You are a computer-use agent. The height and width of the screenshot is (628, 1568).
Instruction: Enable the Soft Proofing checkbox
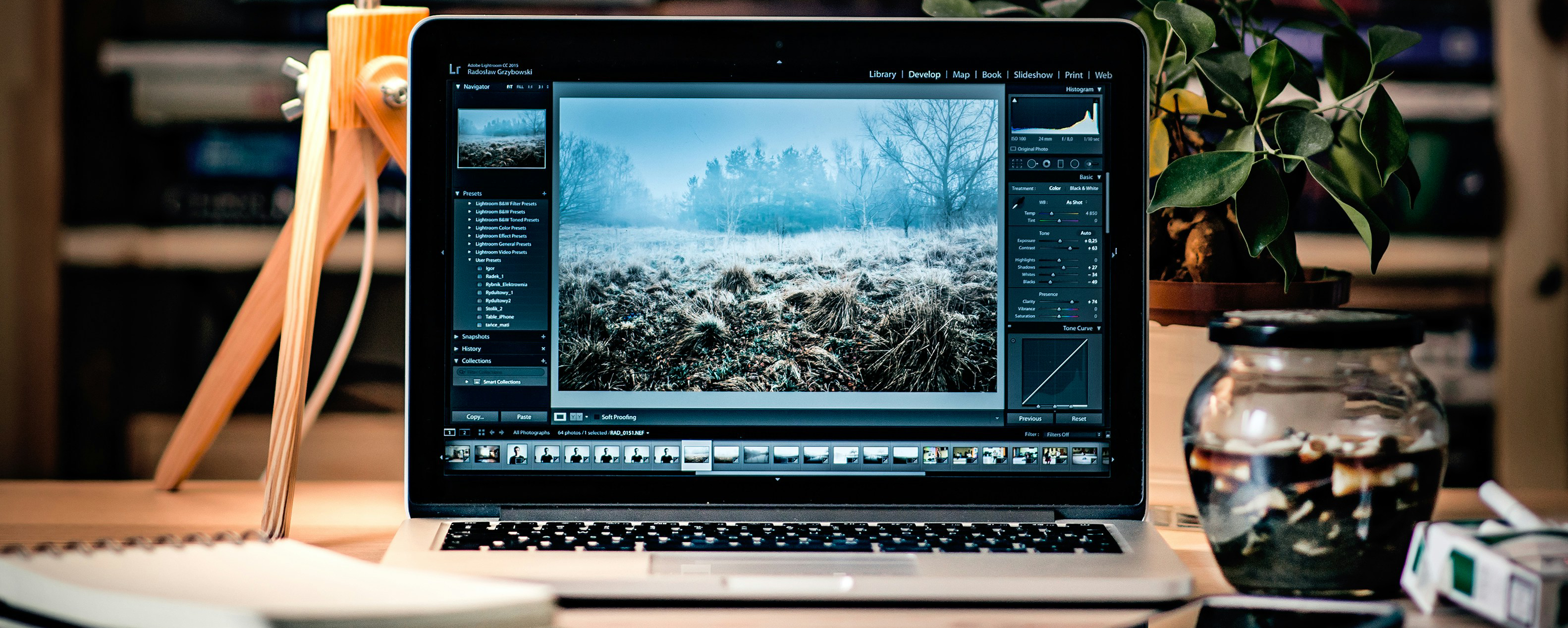point(596,418)
